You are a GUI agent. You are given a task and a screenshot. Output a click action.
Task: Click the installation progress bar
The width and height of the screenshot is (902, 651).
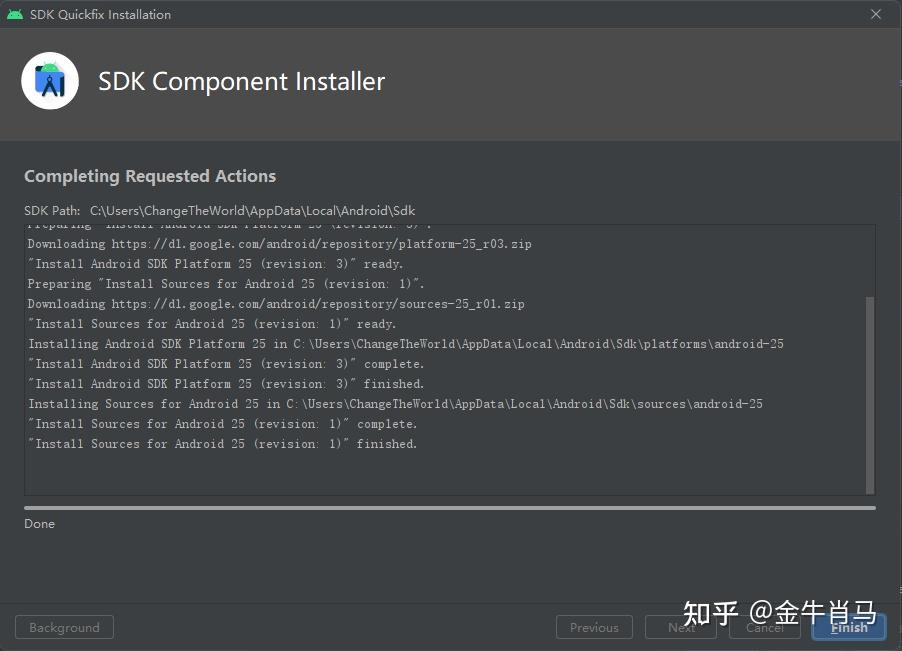coord(450,508)
